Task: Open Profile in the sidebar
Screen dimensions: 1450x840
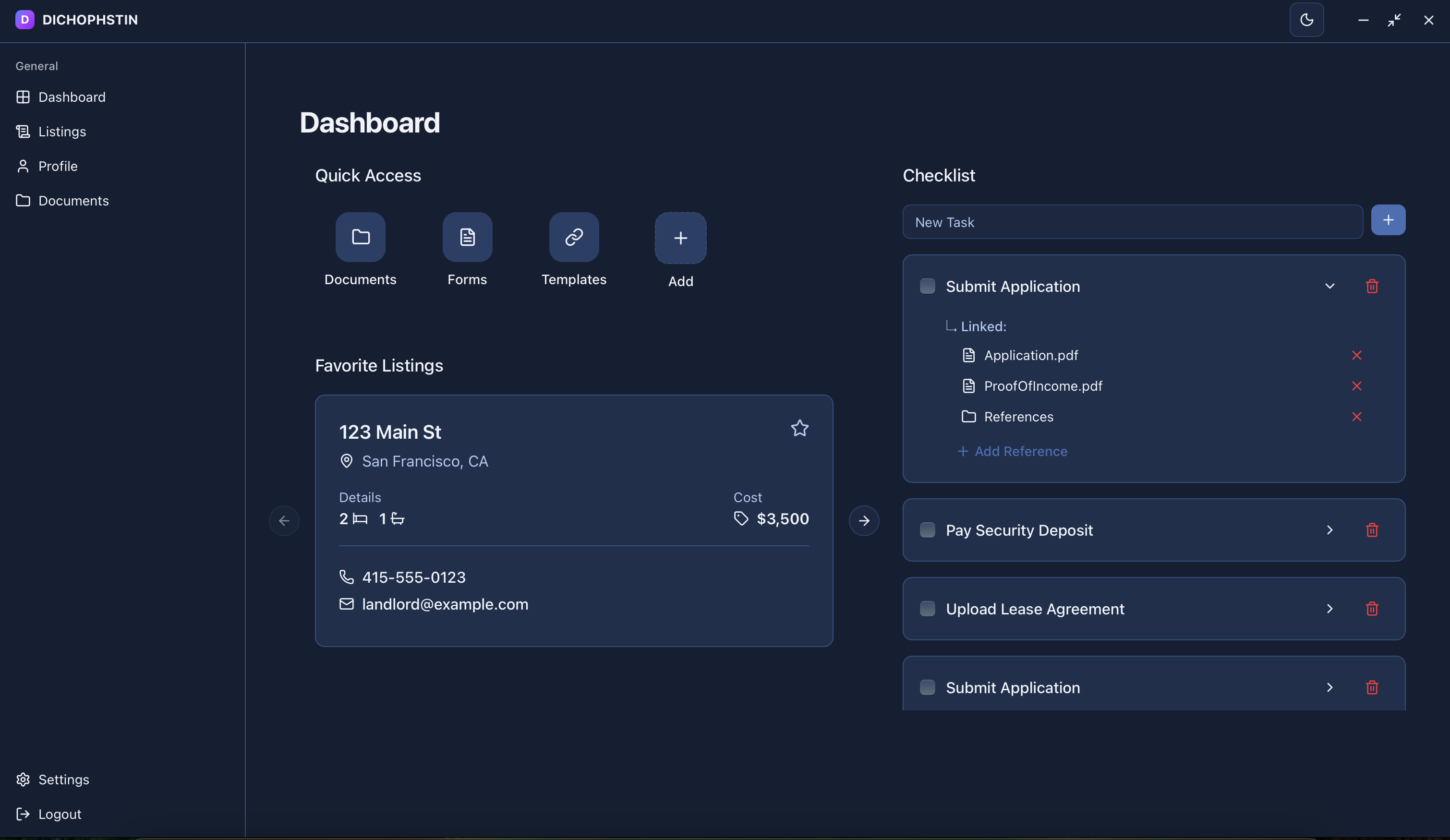Action: pyautogui.click(x=58, y=166)
